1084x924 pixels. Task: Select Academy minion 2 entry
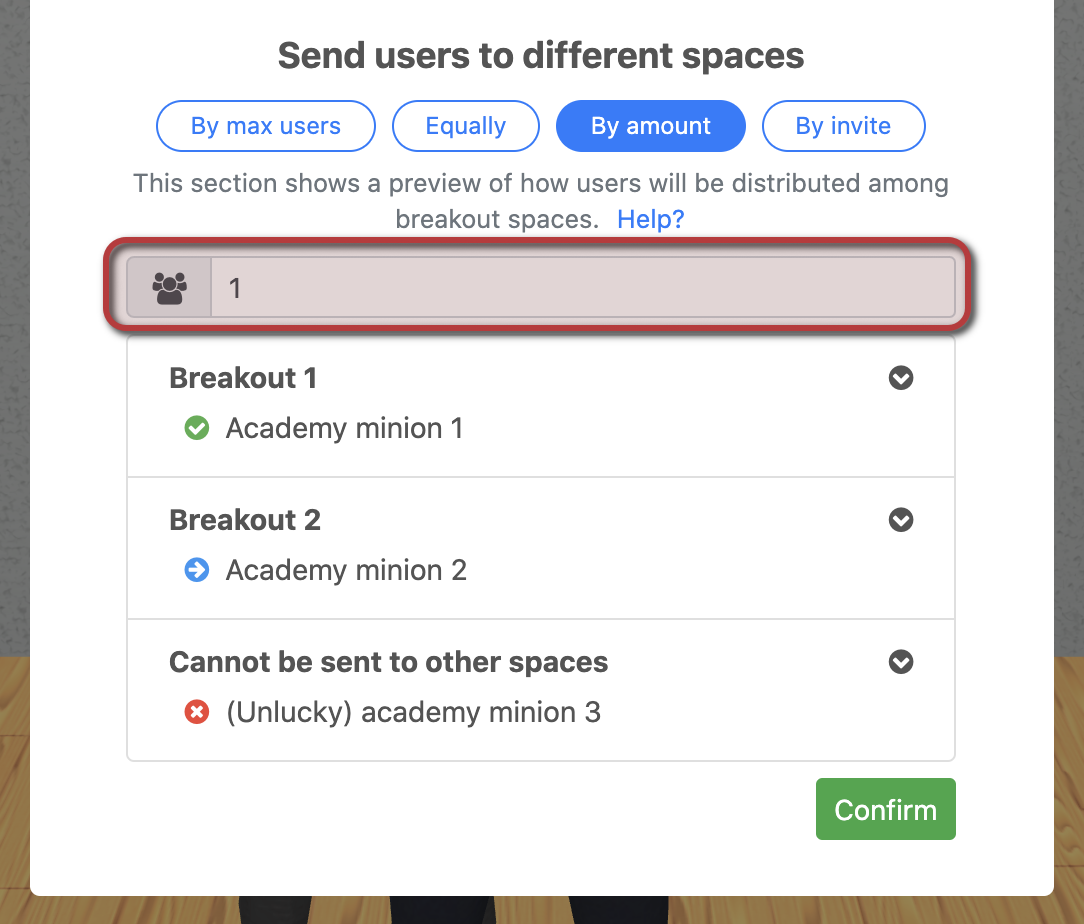pos(346,570)
